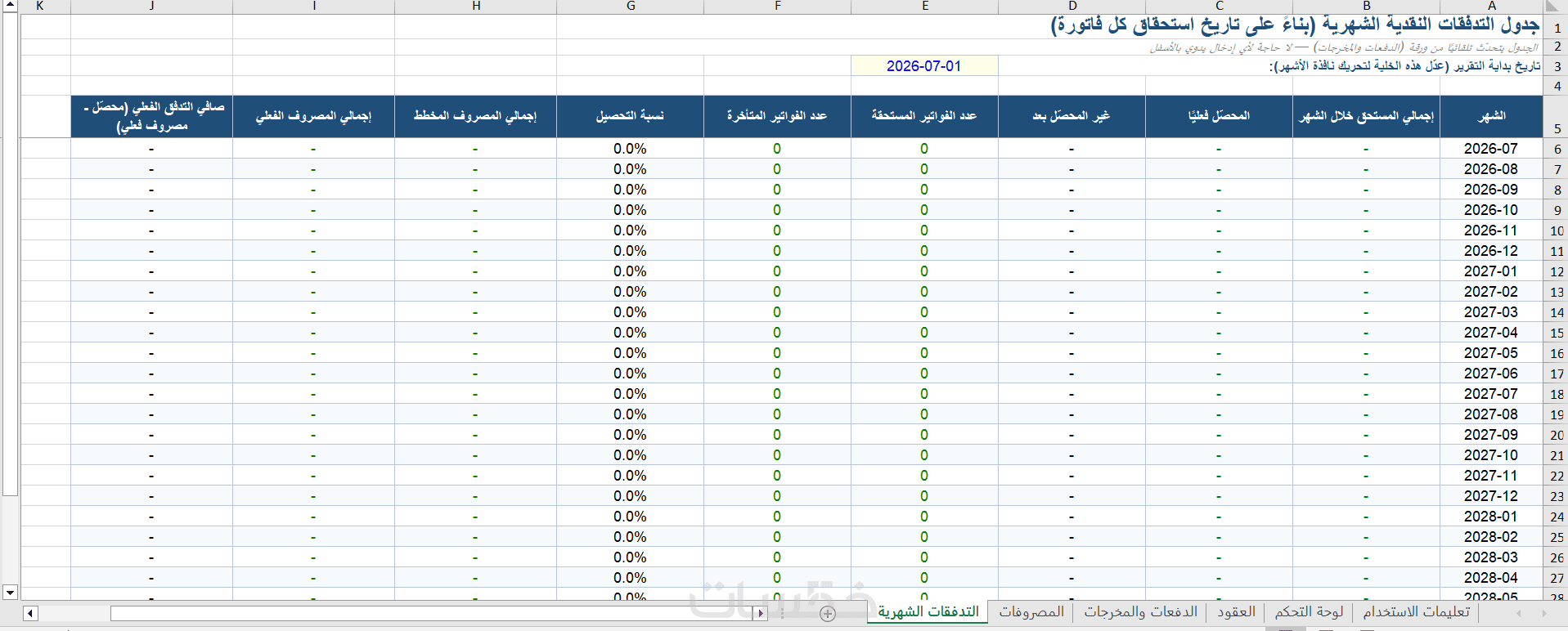Select the month cell 2027-11

[1491, 476]
